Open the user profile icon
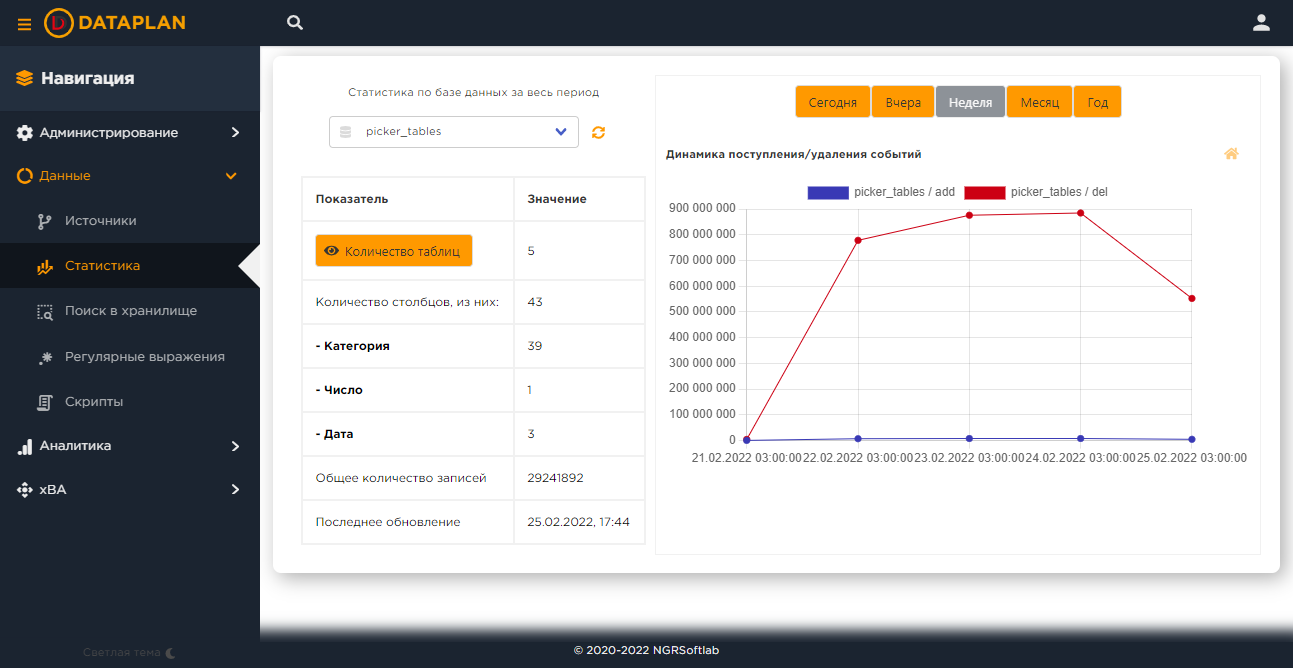 coord(1261,22)
